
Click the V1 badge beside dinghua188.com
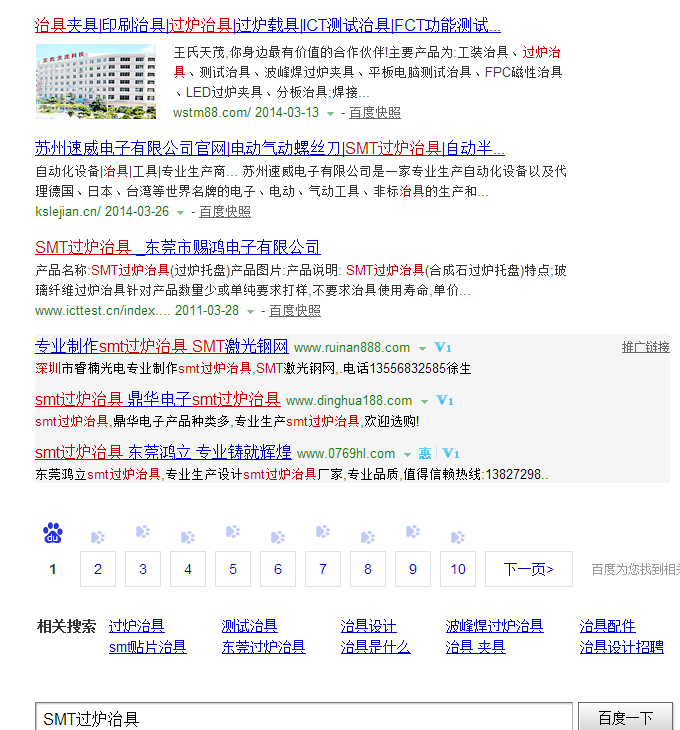[444, 400]
